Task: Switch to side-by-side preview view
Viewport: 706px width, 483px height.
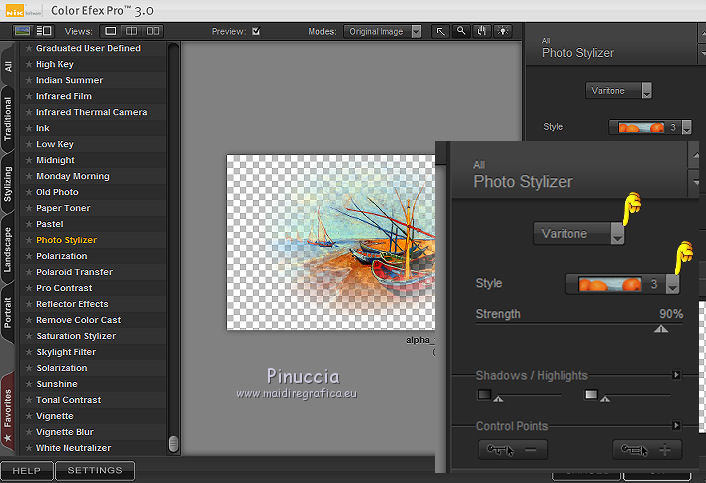Action: tap(153, 31)
